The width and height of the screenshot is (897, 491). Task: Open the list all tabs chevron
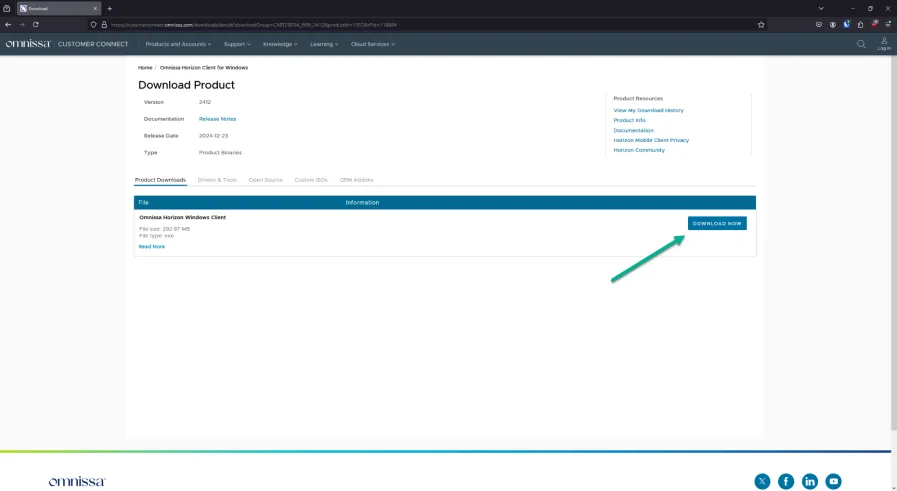821,9
